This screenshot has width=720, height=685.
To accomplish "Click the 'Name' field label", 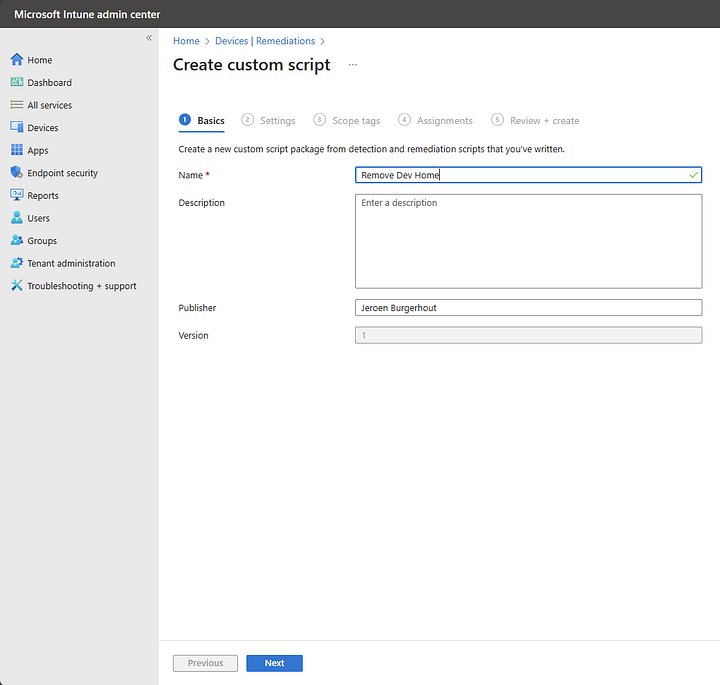I will tap(191, 175).
